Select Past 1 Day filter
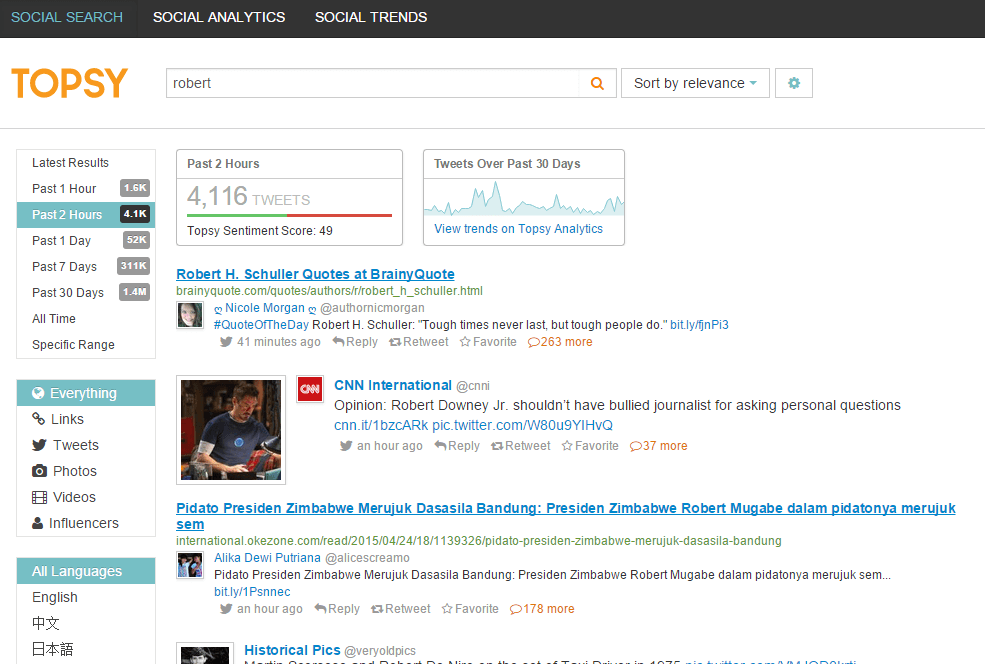The height and width of the screenshot is (664, 985). point(86,241)
